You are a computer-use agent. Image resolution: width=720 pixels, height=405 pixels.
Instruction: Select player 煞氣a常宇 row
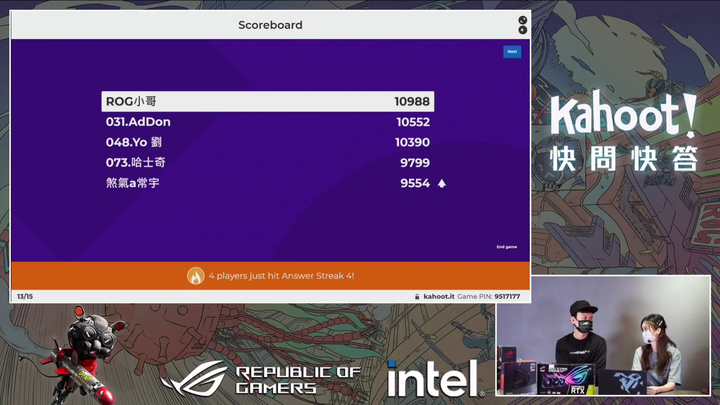268,183
